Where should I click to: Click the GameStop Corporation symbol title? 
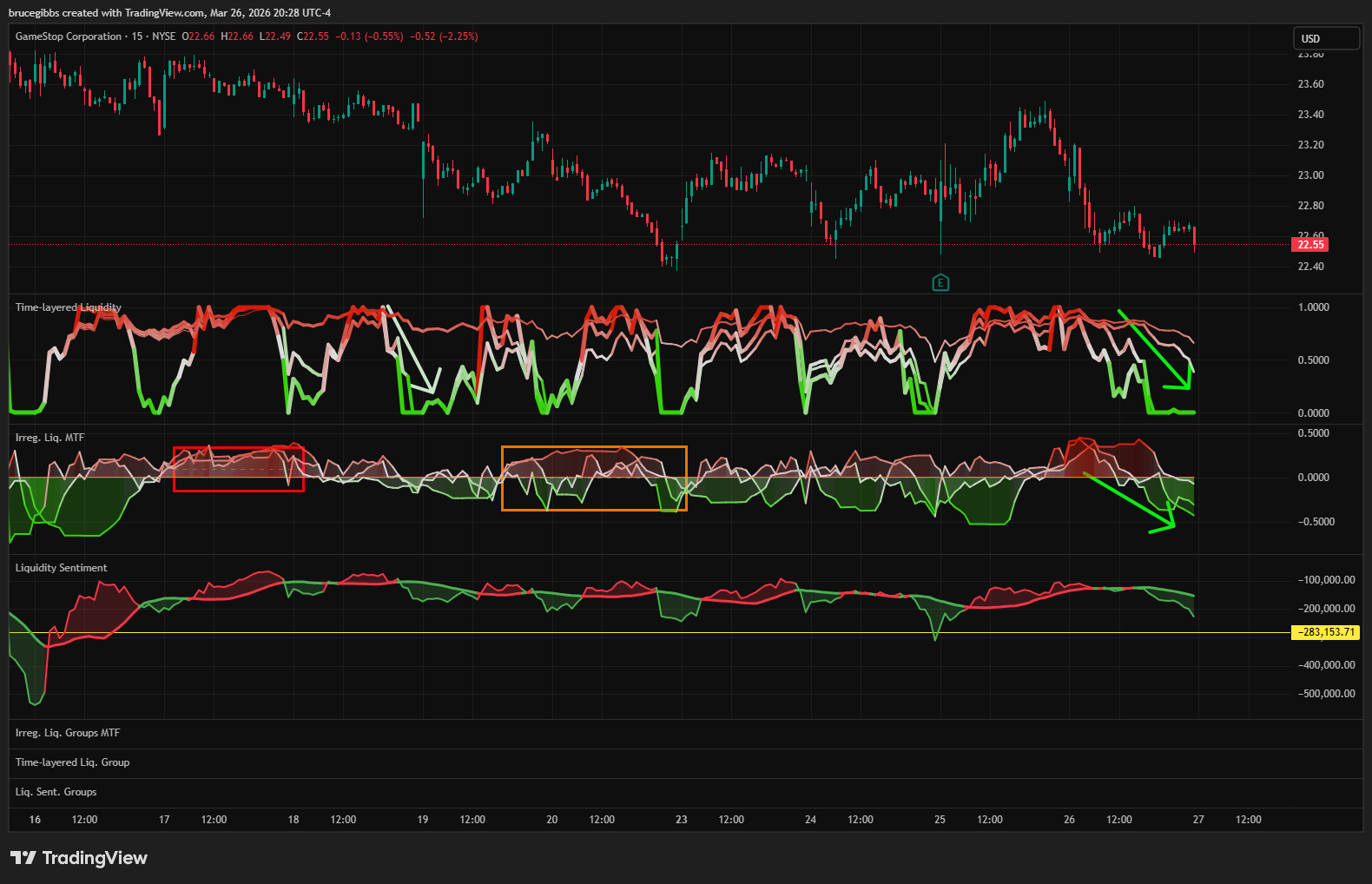click(x=69, y=36)
